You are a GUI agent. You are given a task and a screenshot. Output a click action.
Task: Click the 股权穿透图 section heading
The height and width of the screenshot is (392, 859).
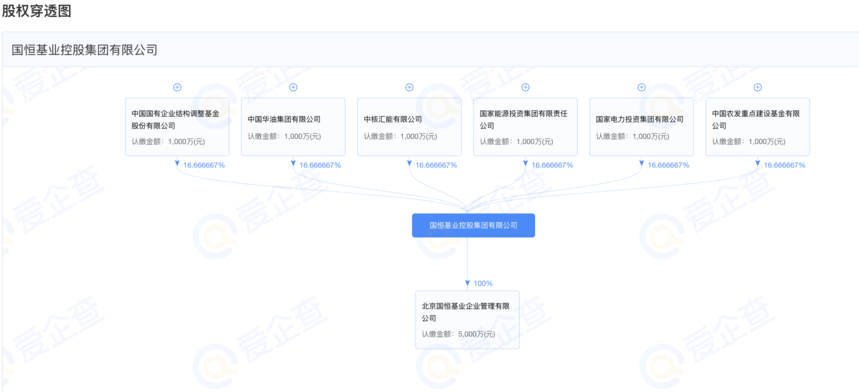pos(37,11)
